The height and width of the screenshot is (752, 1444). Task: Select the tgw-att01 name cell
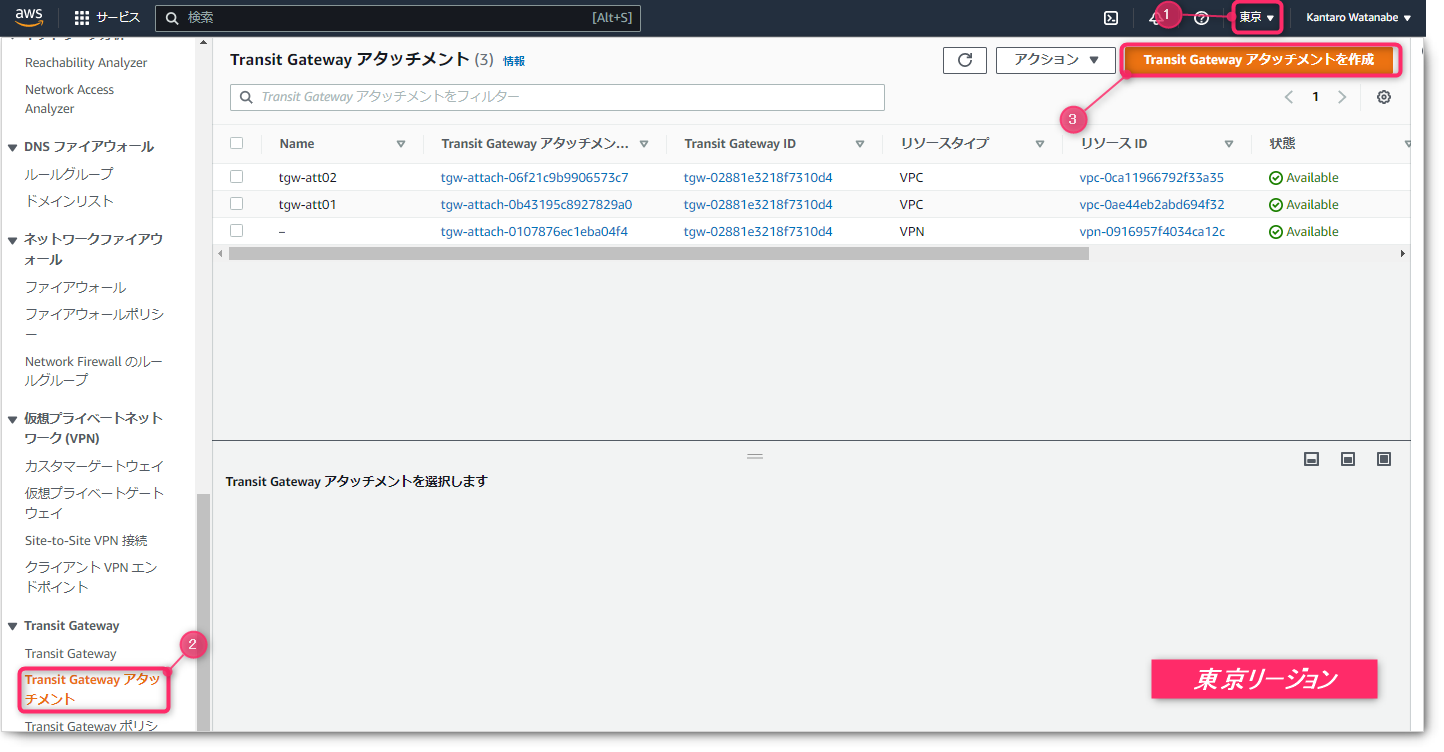[308, 205]
